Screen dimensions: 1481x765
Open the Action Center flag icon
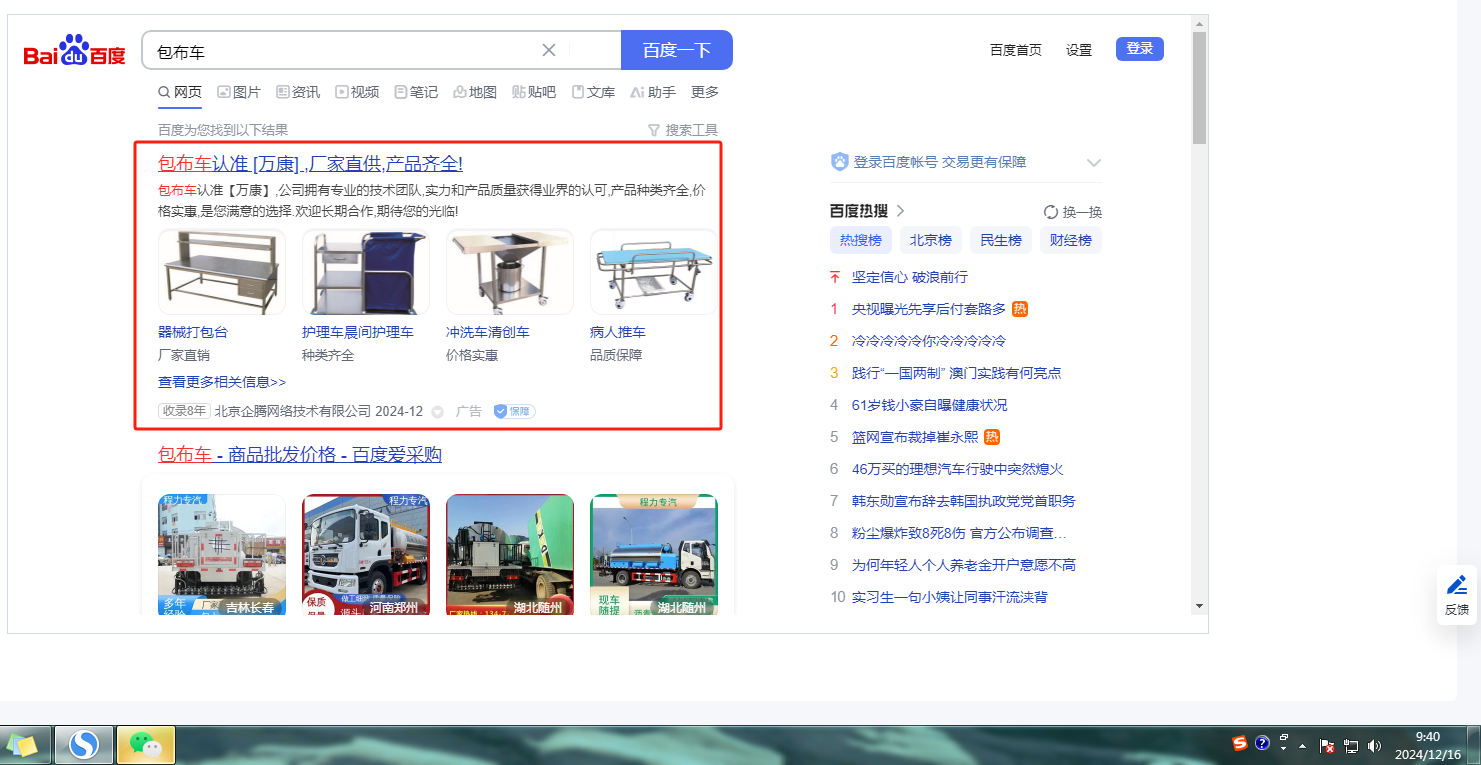(1328, 745)
